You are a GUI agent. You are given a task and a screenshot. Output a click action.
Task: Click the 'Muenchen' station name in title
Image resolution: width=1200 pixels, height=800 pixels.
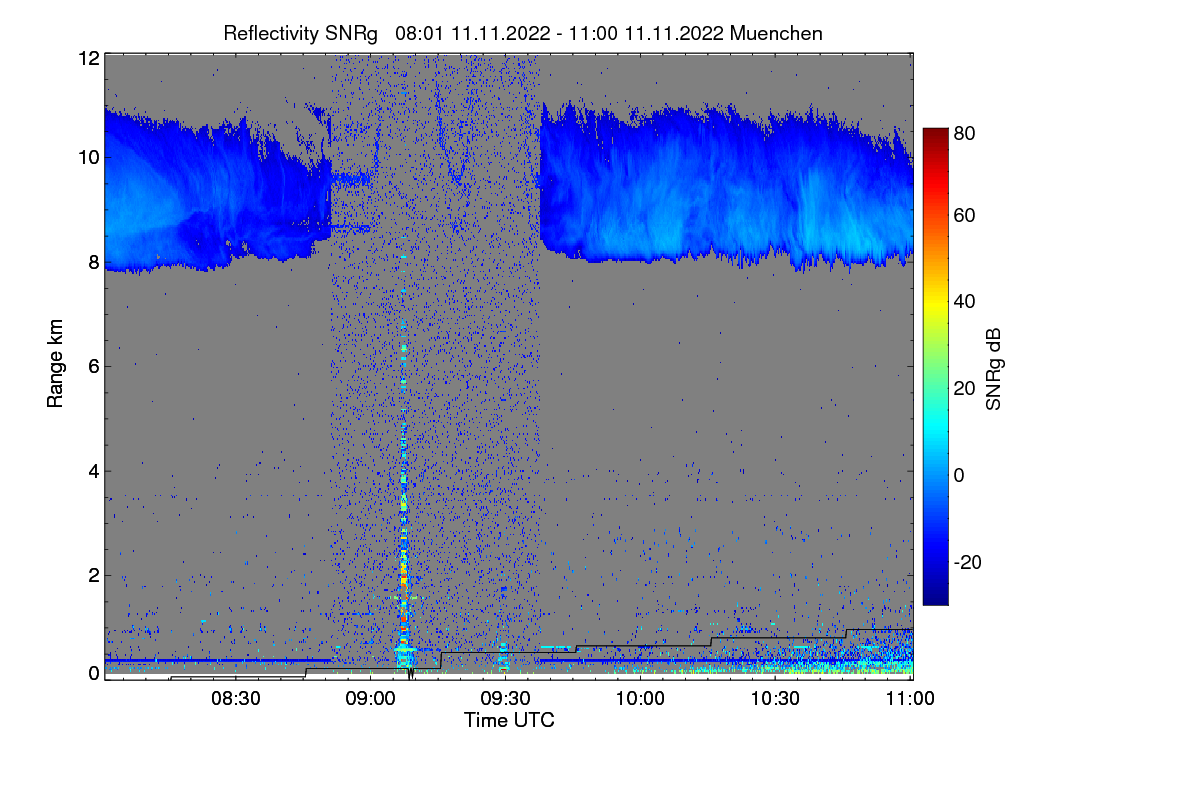pos(777,33)
